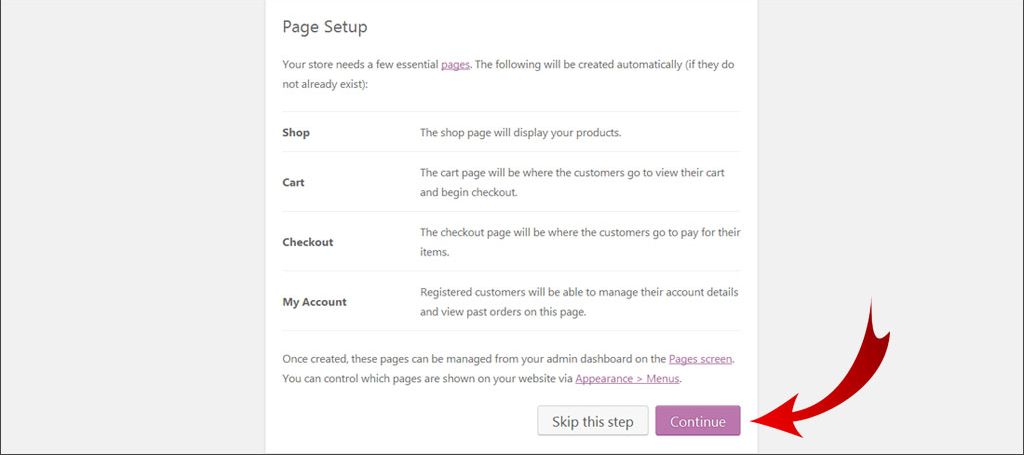
Task: Open the "Appearance > Menus" link
Action: (627, 379)
